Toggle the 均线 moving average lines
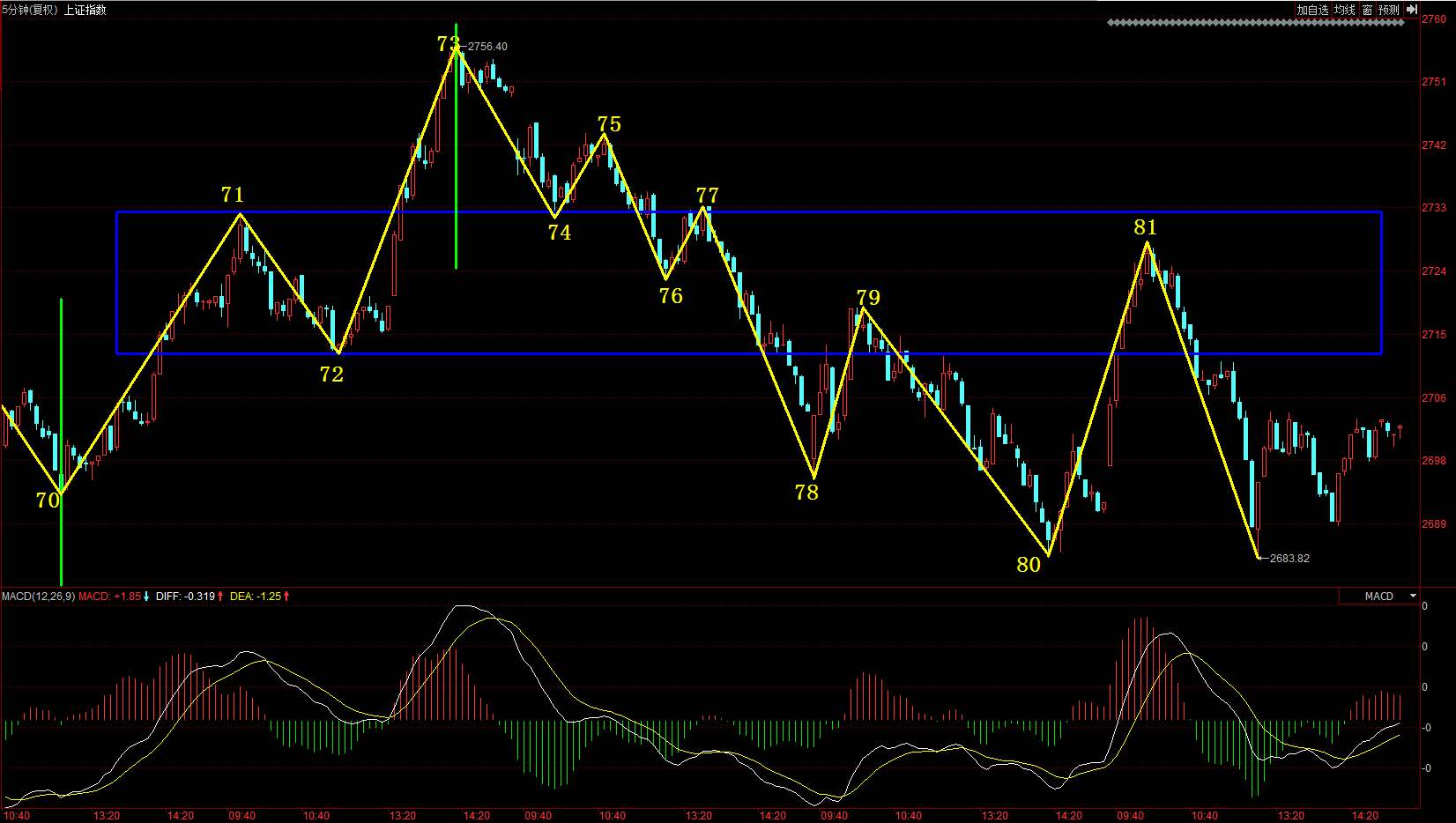 click(x=1344, y=10)
